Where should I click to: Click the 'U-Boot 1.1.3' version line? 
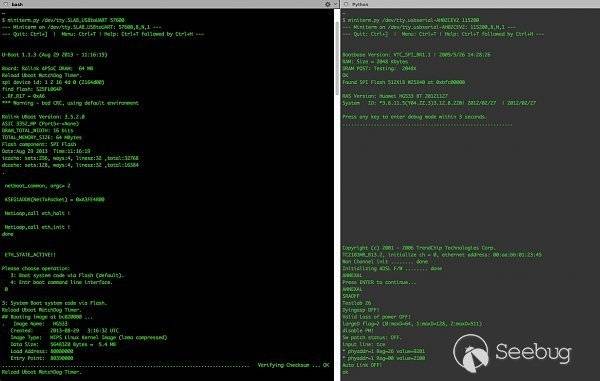tap(55, 55)
